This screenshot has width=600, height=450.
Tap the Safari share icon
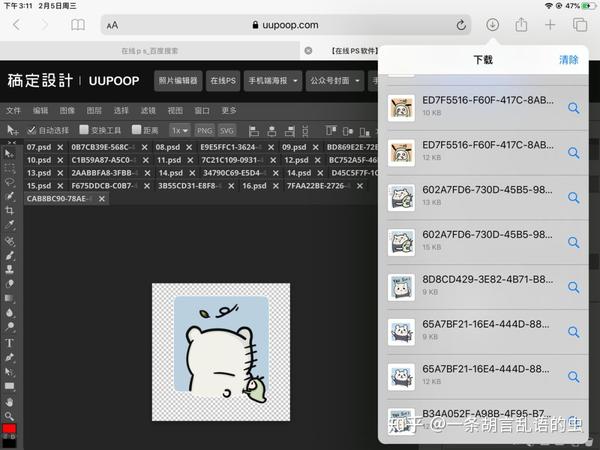coord(521,25)
